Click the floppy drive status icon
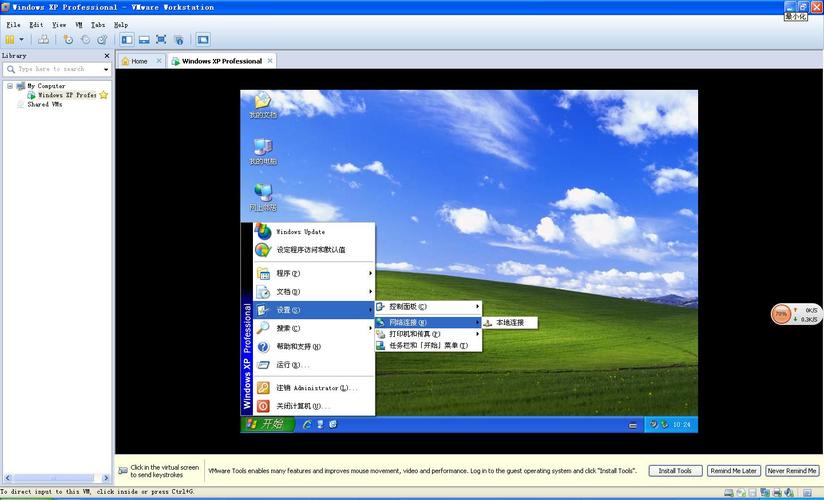This screenshot has height=500, width=824. 753,493
